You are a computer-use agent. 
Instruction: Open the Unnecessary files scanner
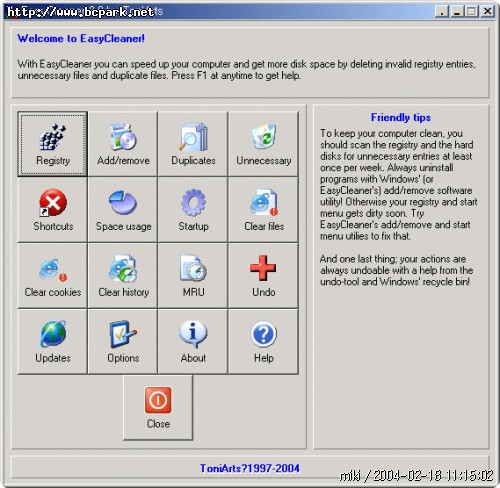263,144
